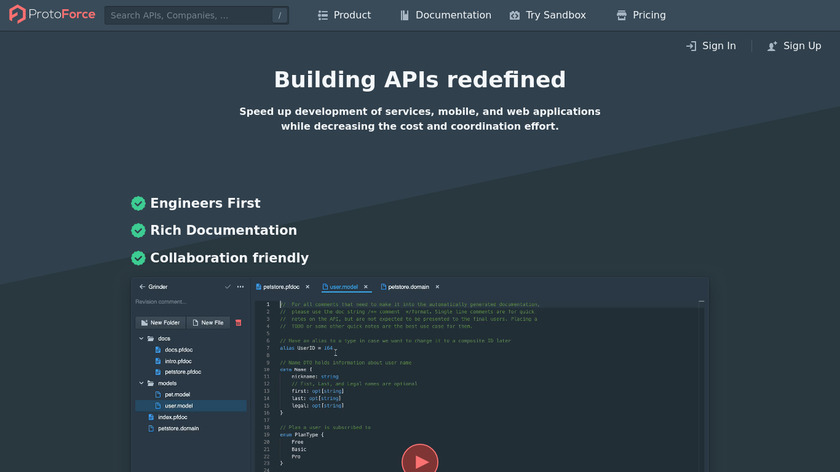Click the New Folder button
This screenshot has width=840, height=472.
[160, 323]
